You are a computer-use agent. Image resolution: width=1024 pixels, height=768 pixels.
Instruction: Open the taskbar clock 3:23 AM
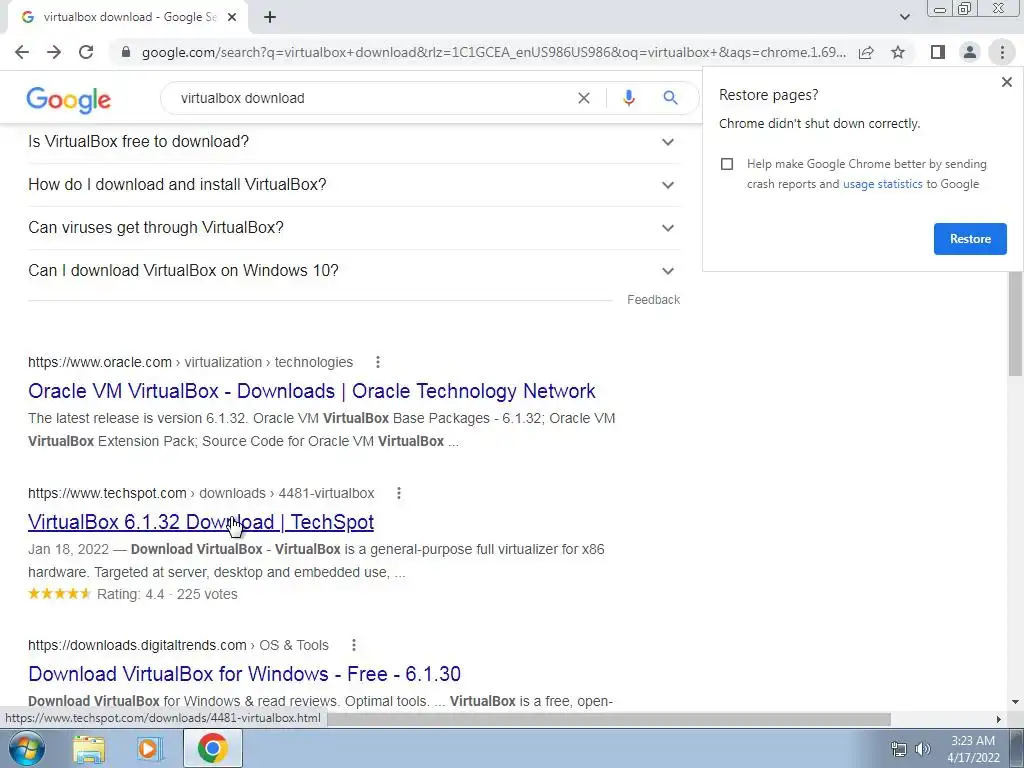coord(973,749)
